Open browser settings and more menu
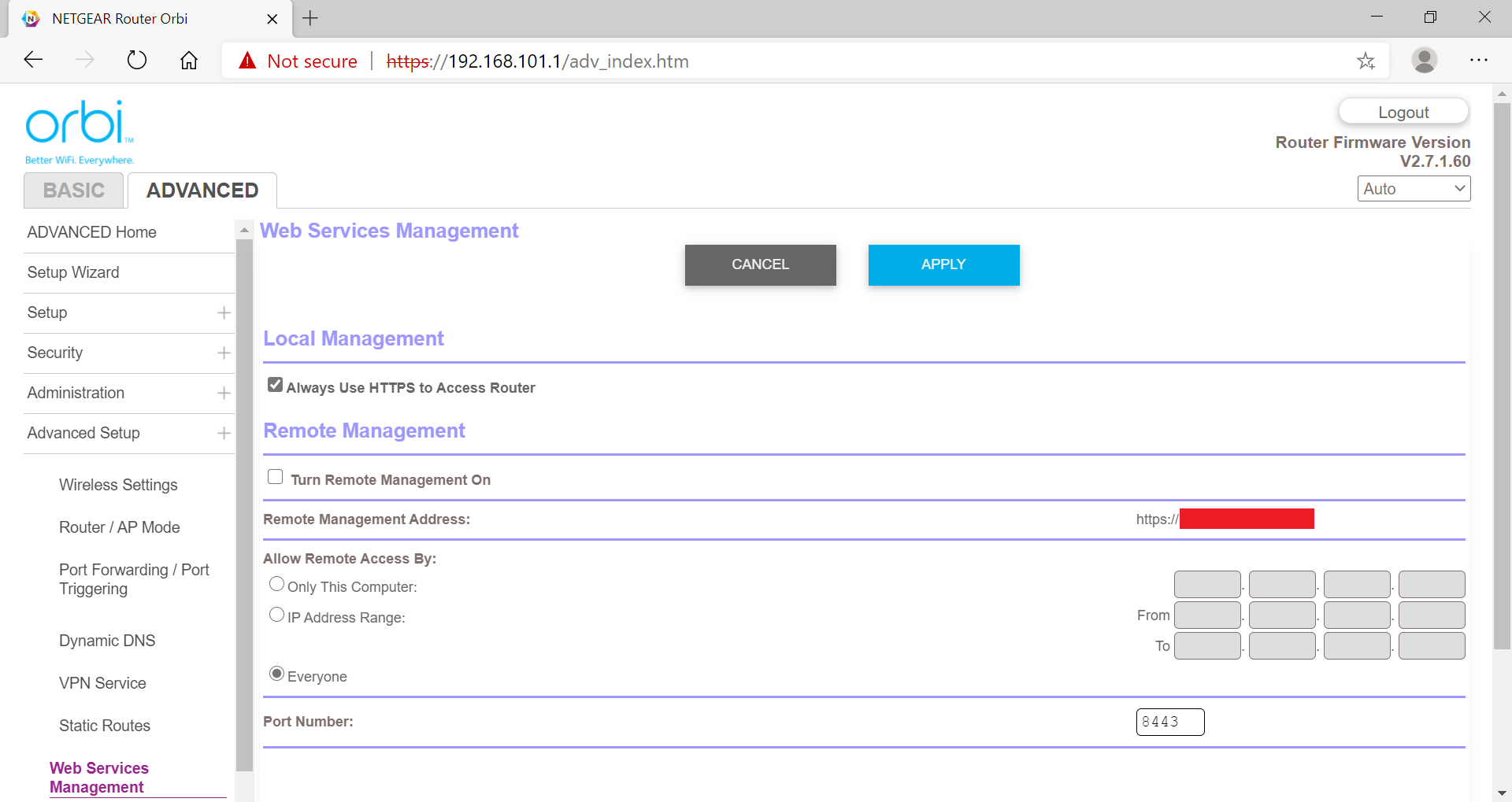Viewport: 1512px width, 802px height. click(1478, 61)
